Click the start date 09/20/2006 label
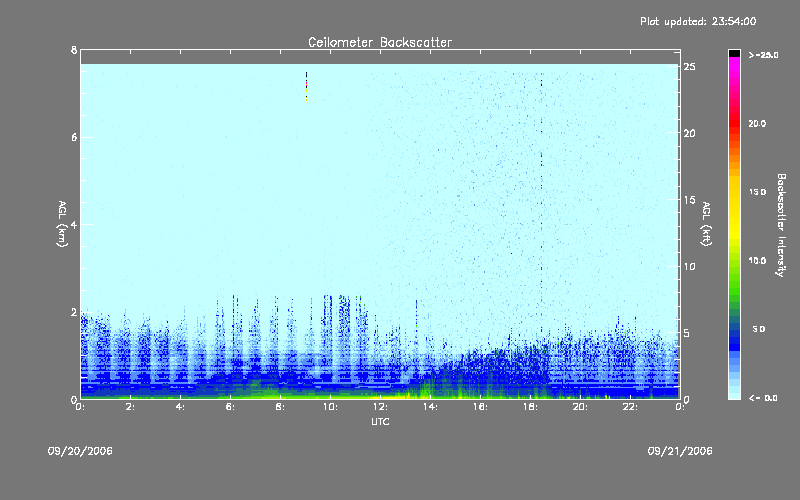800x500 pixels. [x=80, y=451]
